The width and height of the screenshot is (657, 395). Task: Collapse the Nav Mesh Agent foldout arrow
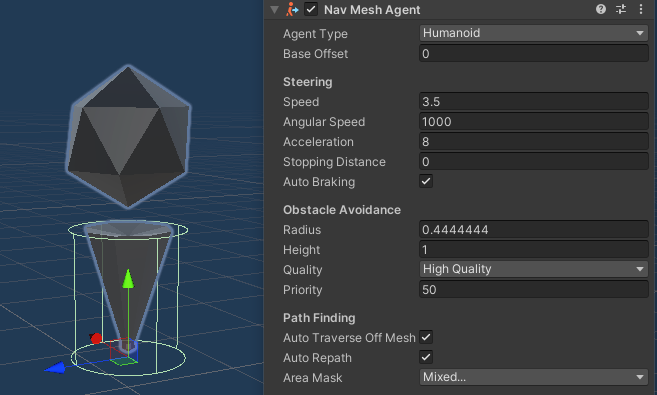tap(274, 10)
